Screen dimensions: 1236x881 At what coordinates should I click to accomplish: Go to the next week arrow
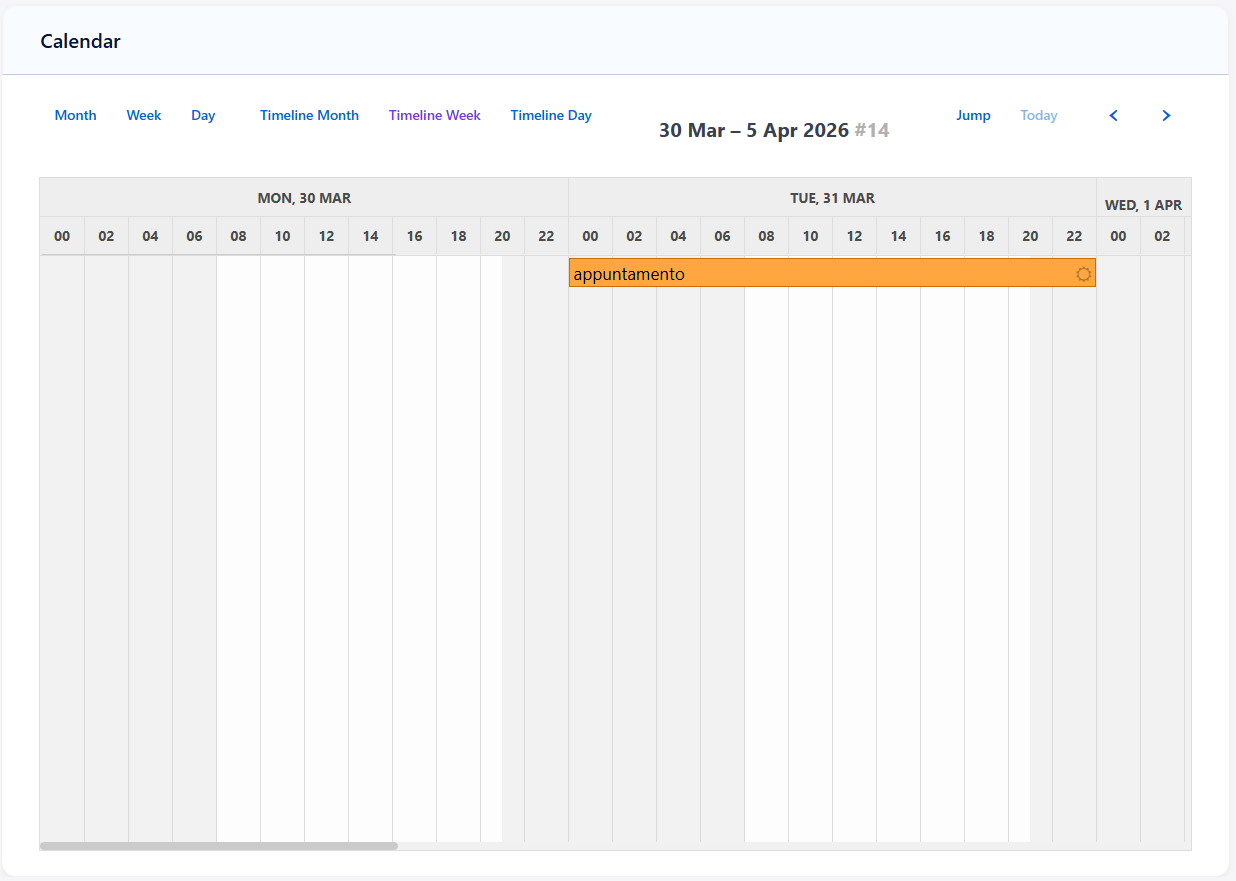[1166, 116]
